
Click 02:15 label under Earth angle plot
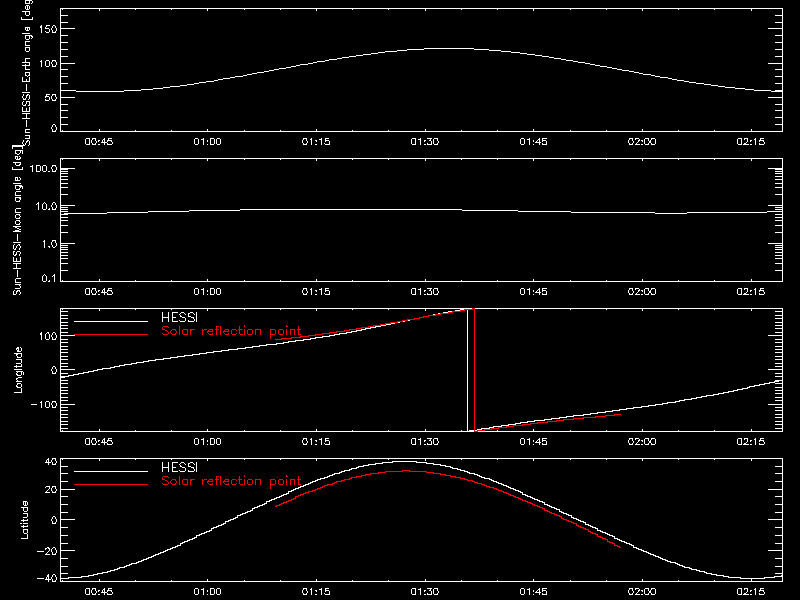(x=751, y=142)
